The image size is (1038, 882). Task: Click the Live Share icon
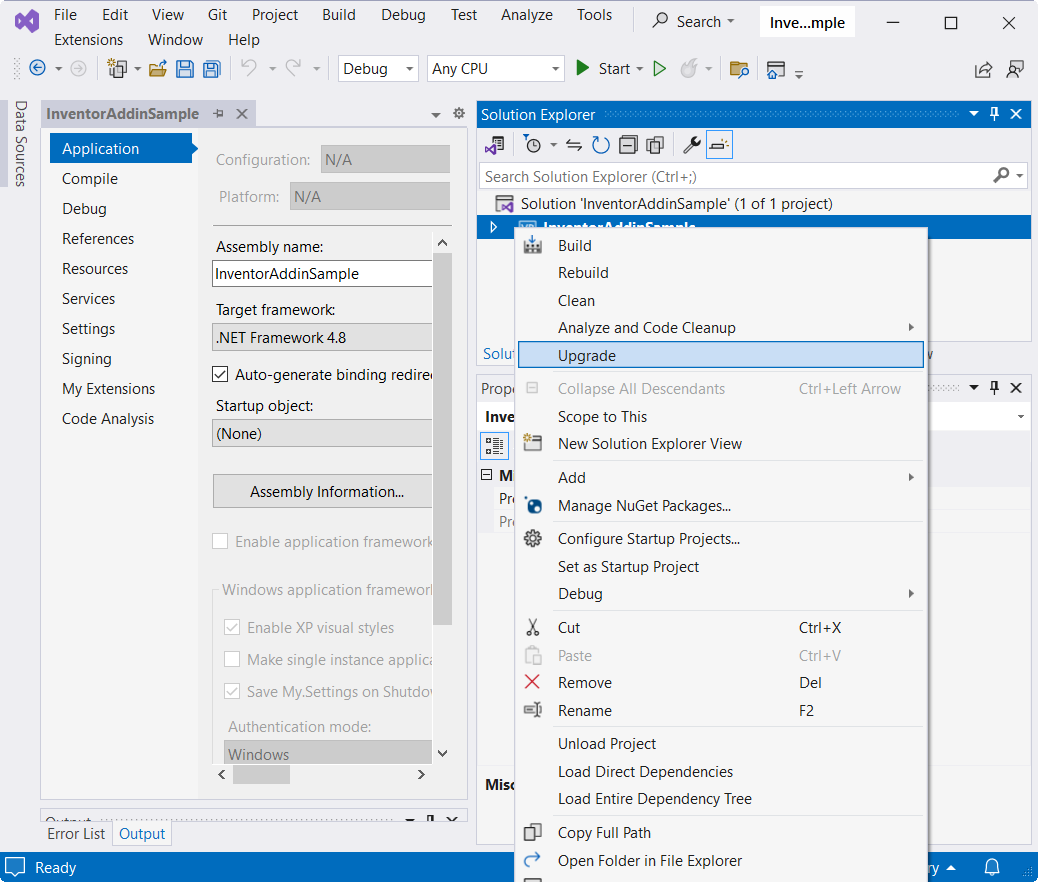click(984, 69)
